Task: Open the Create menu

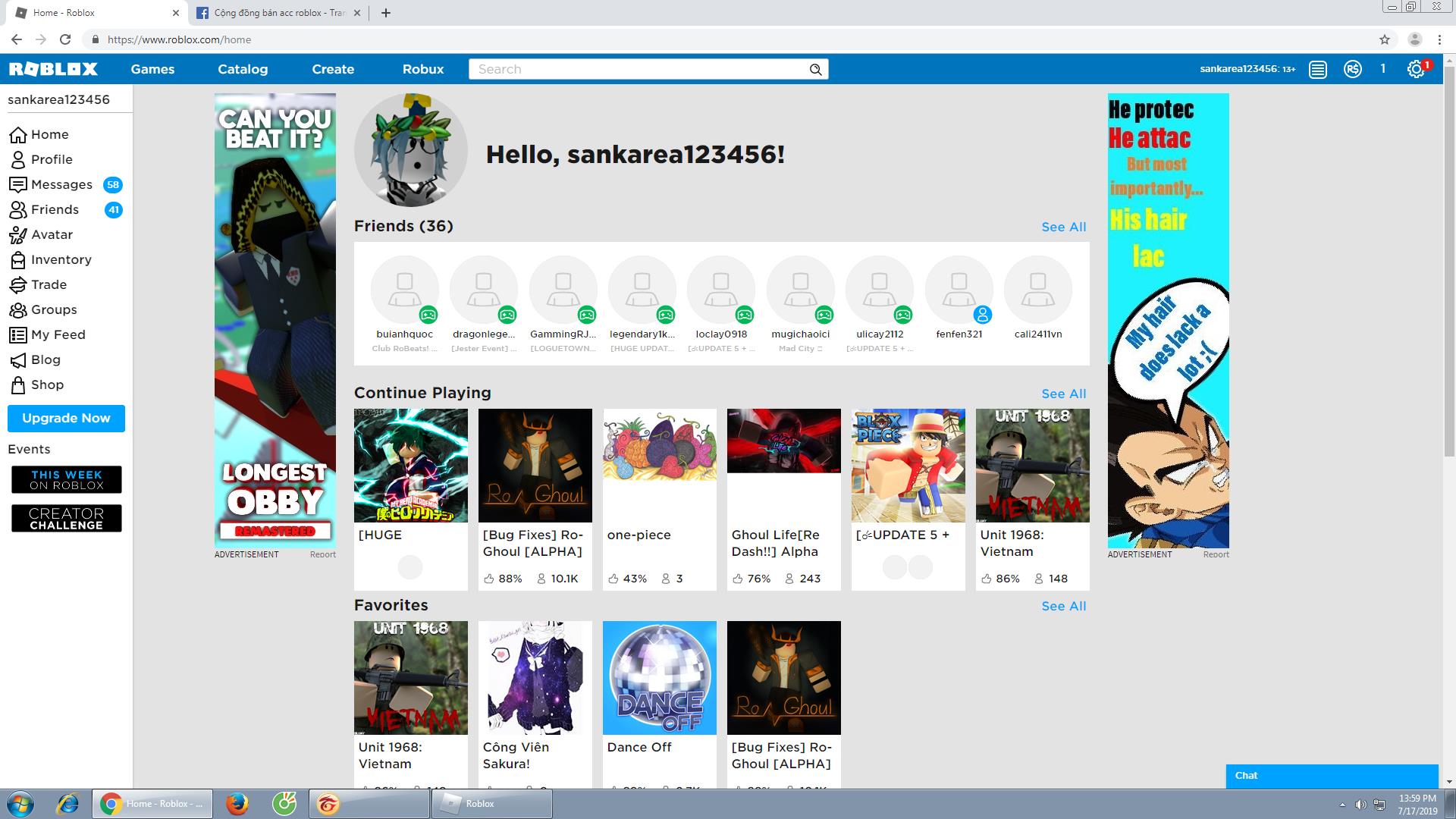Action: coord(333,69)
